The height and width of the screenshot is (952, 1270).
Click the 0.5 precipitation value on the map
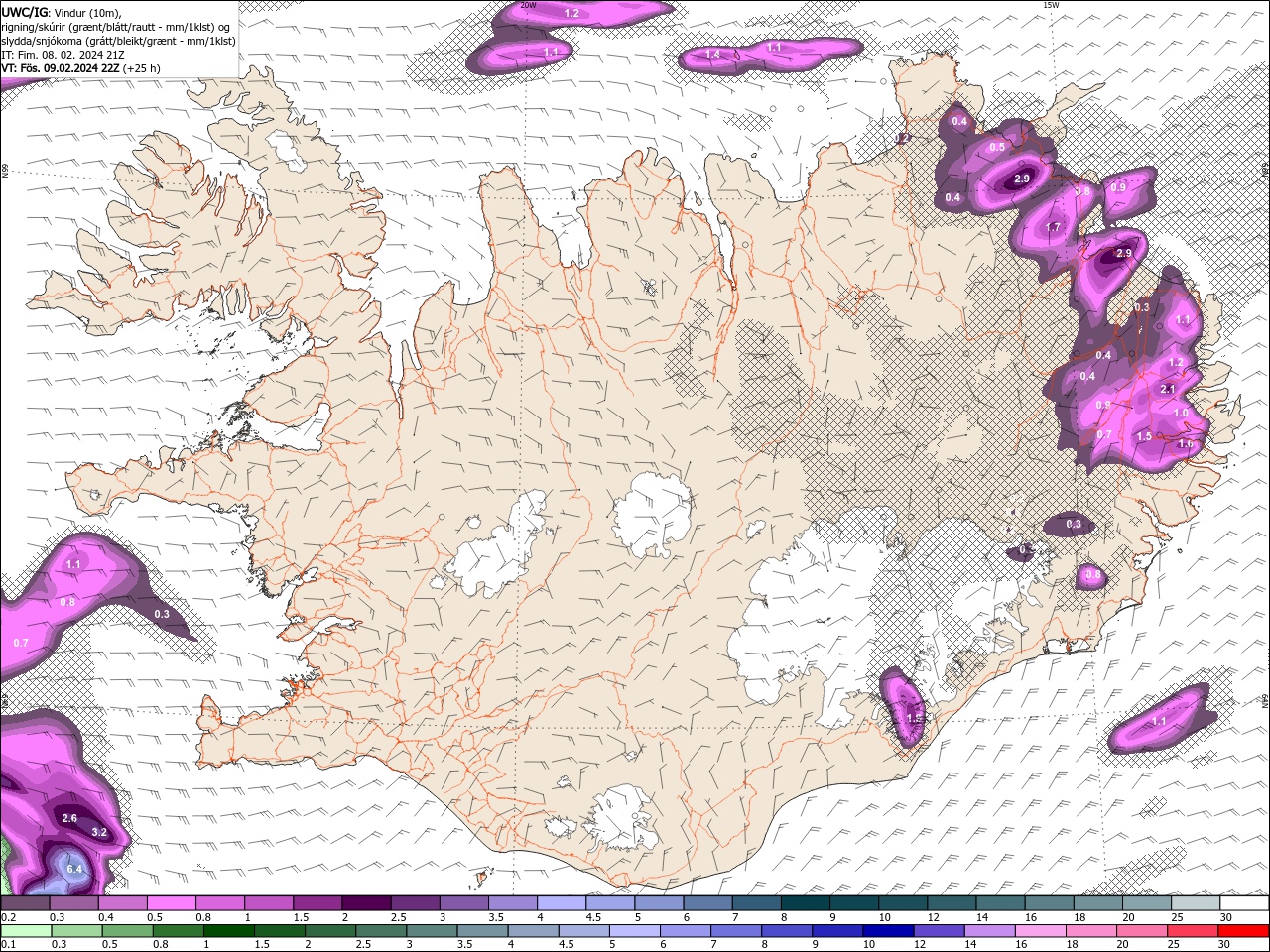click(x=997, y=147)
